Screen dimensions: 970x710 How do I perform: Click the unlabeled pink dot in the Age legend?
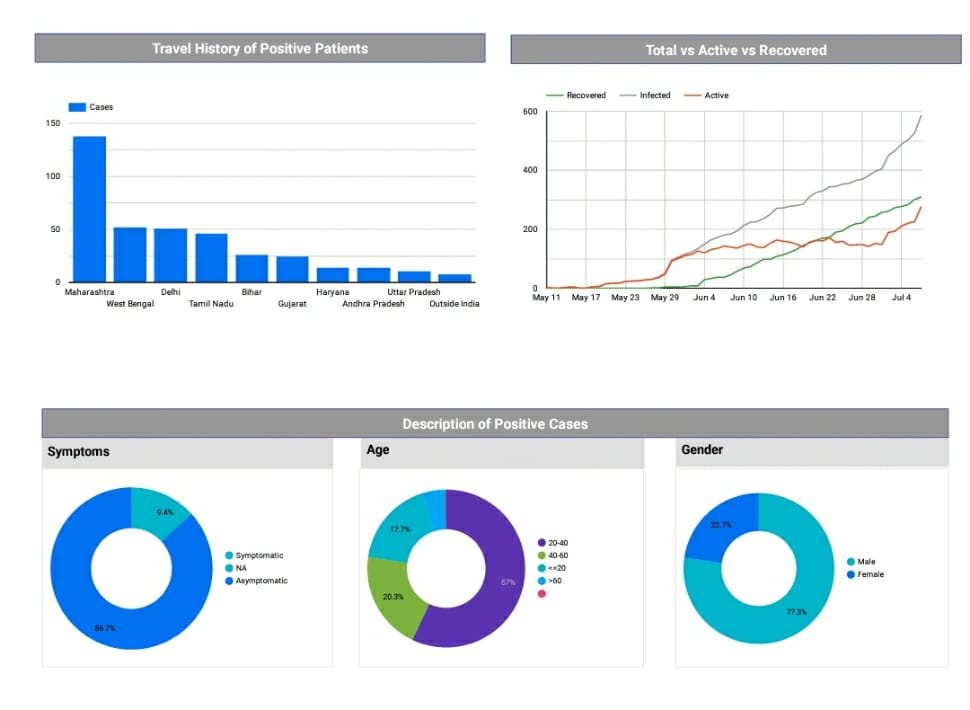542,594
